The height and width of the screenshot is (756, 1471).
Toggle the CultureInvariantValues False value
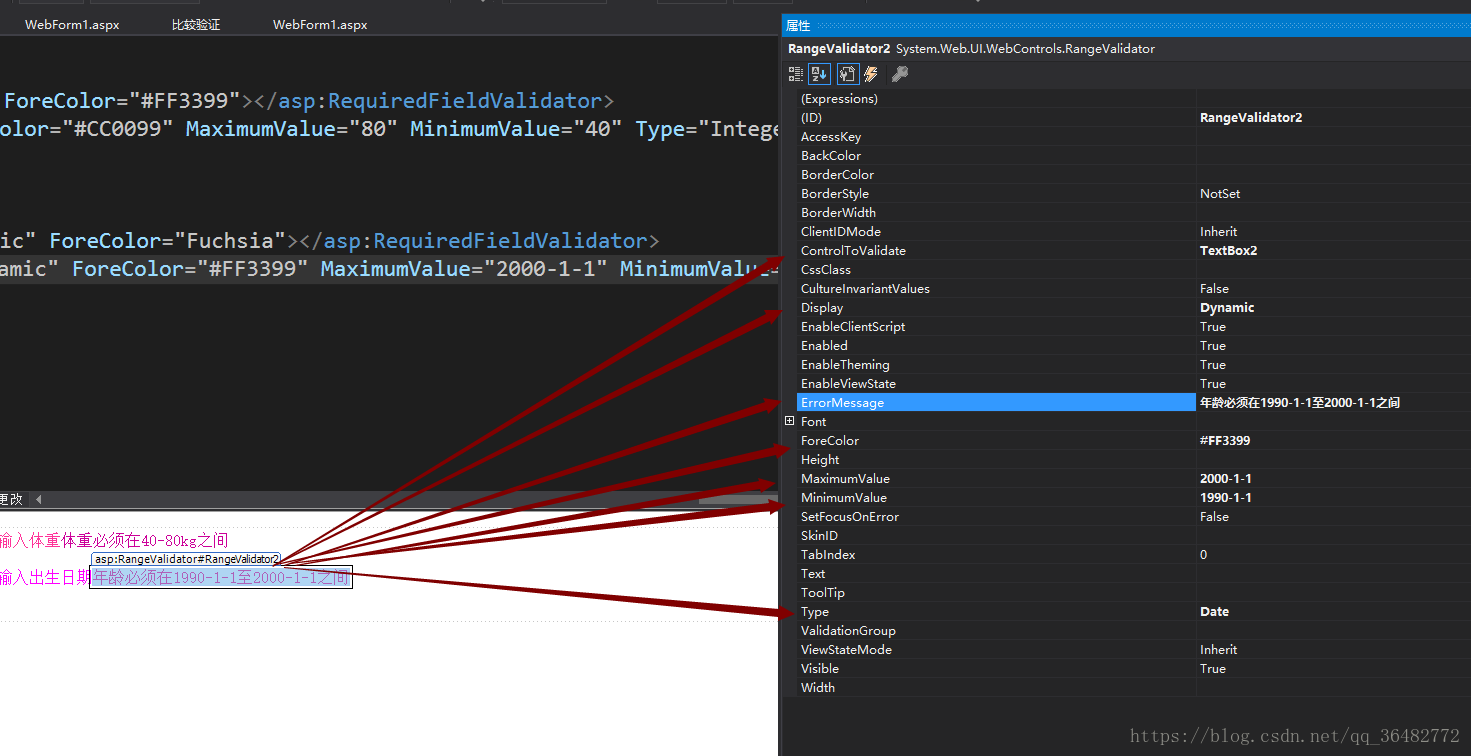tap(1214, 289)
